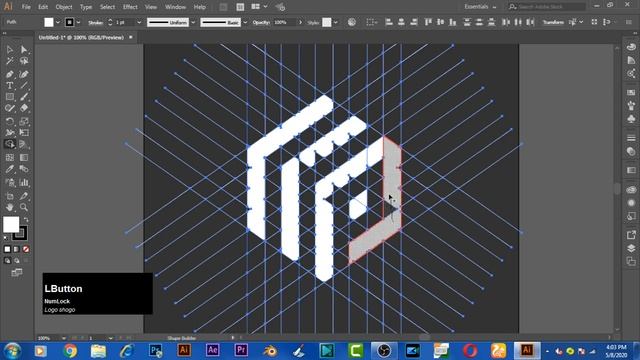Viewport: 640px width, 360px height.
Task: Click horizontal align left button
Action: pos(389,22)
